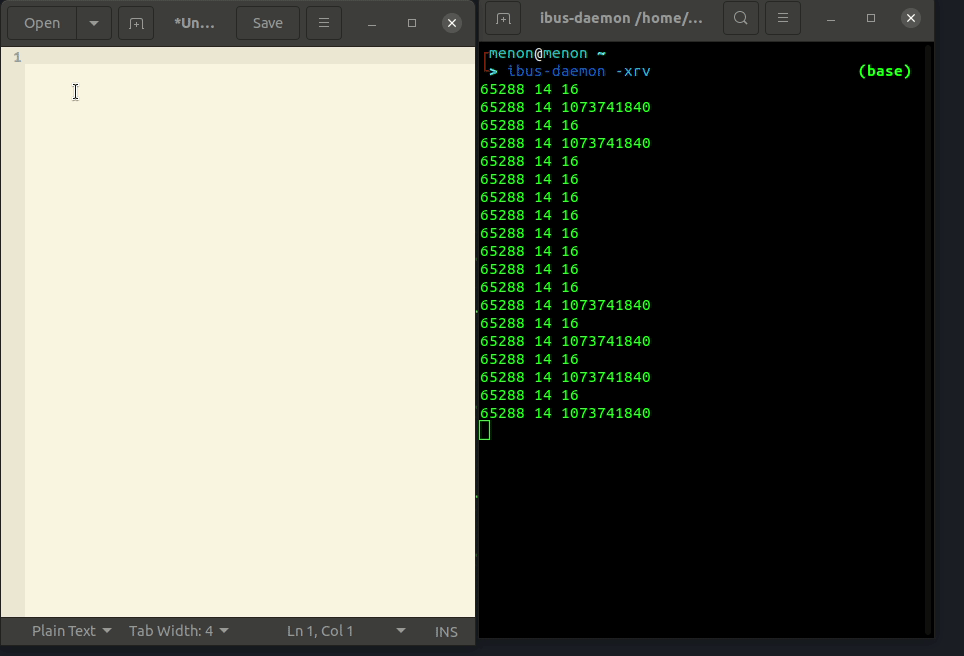
Task: Maximize the terminal window
Action: pyautogui.click(x=871, y=18)
